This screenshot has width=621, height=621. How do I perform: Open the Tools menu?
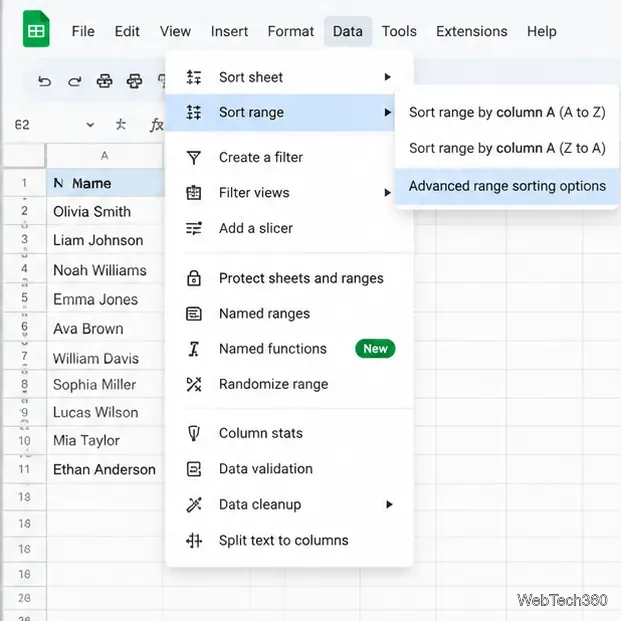tap(399, 31)
